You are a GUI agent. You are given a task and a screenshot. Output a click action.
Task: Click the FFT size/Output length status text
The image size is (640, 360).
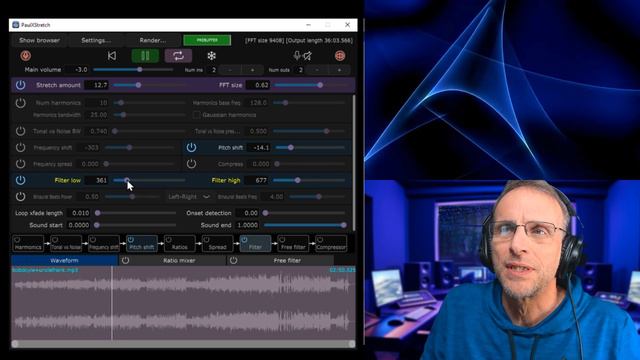pos(299,40)
